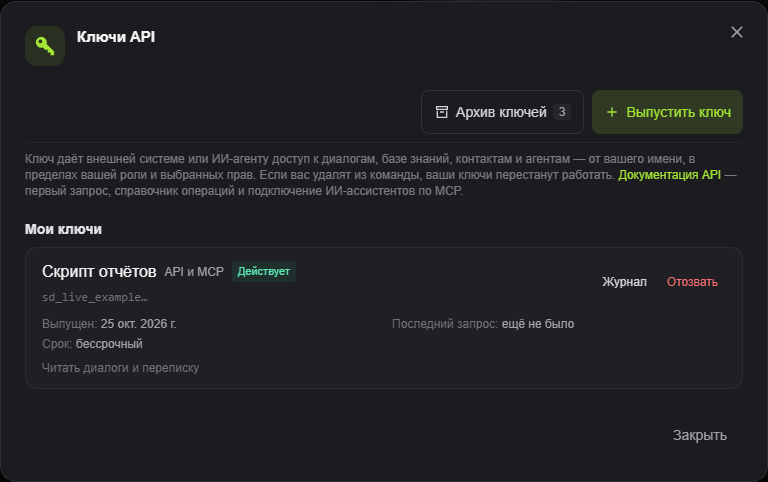Screen dimensions: 768x482
Task: Close the API keys dialog with X
Action: [x=737, y=32]
